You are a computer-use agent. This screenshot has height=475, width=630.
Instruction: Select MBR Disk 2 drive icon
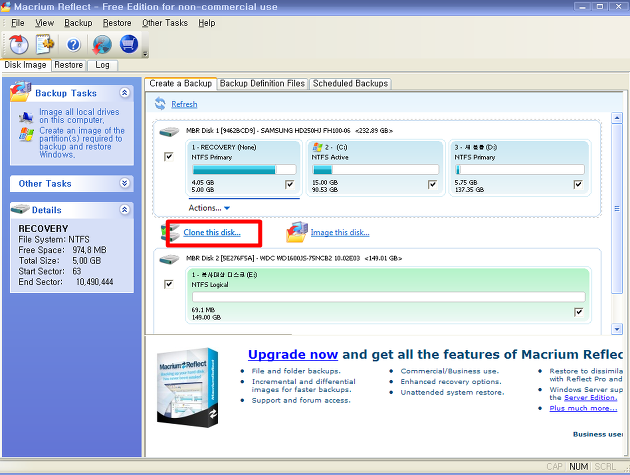(x=169, y=260)
